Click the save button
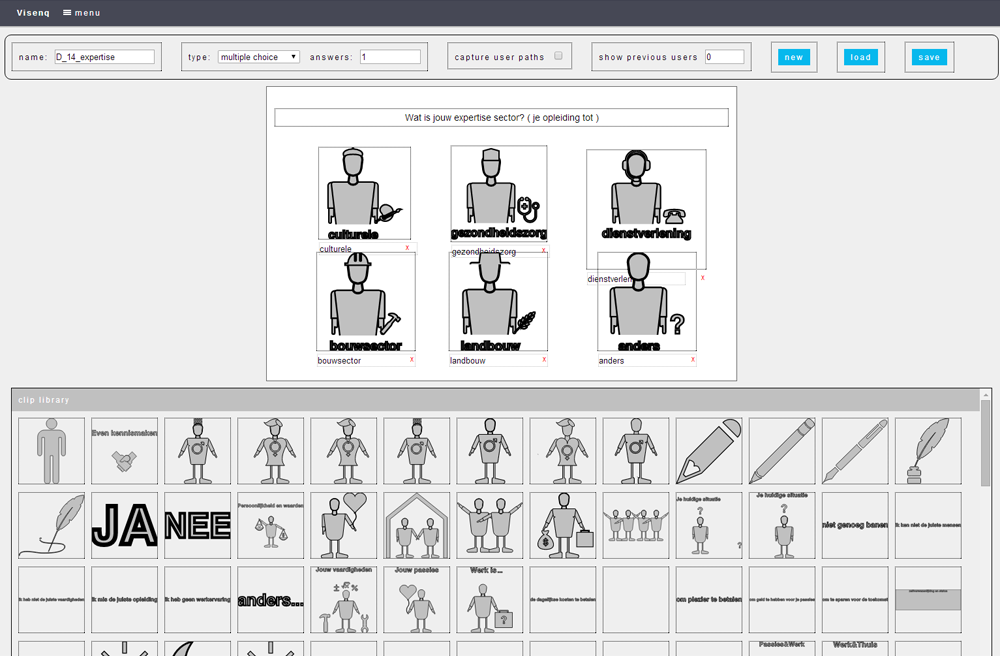1000x656 pixels. click(929, 57)
